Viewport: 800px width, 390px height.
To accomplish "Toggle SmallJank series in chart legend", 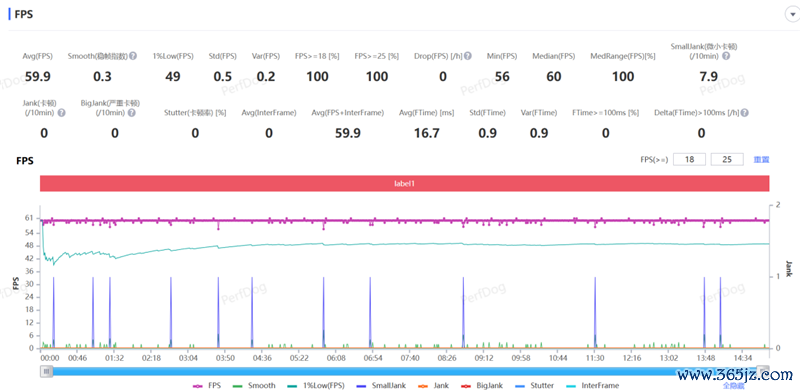I will click(380, 385).
